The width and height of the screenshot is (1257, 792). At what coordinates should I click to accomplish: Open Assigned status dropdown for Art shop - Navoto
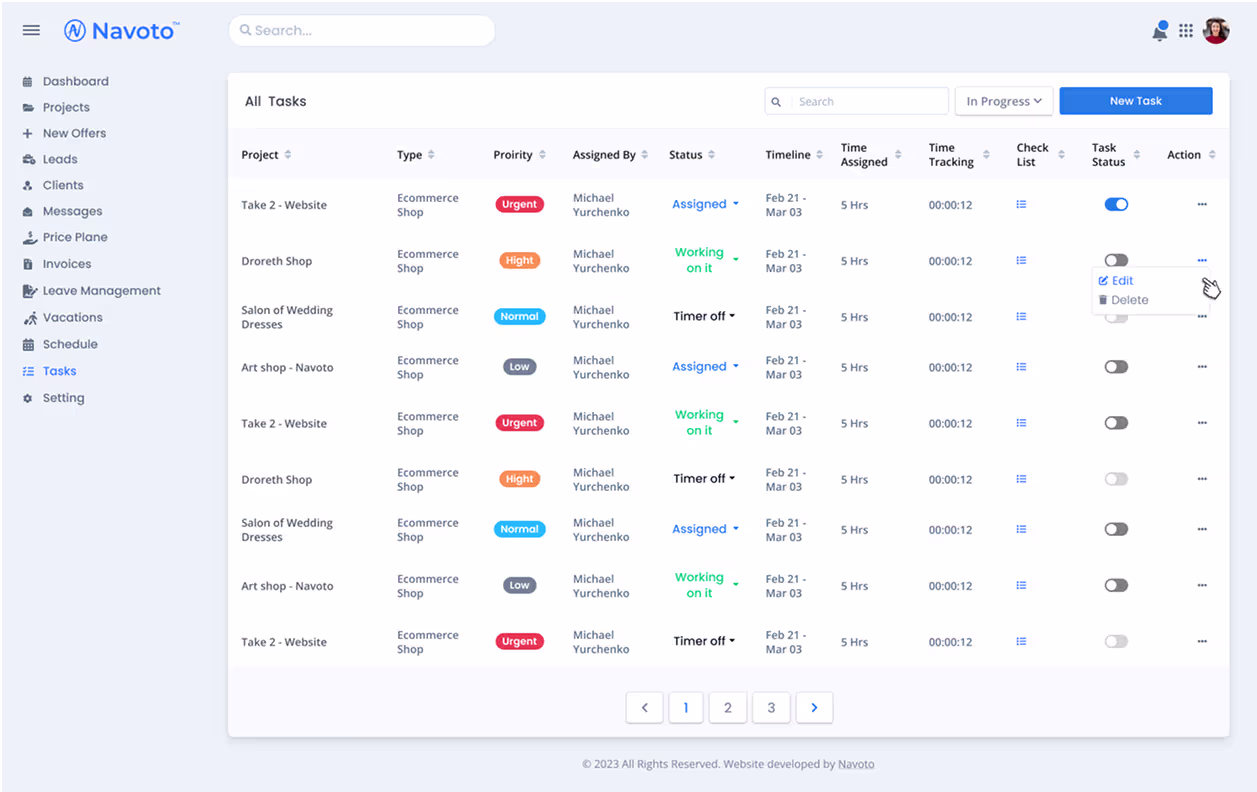pyautogui.click(x=705, y=367)
